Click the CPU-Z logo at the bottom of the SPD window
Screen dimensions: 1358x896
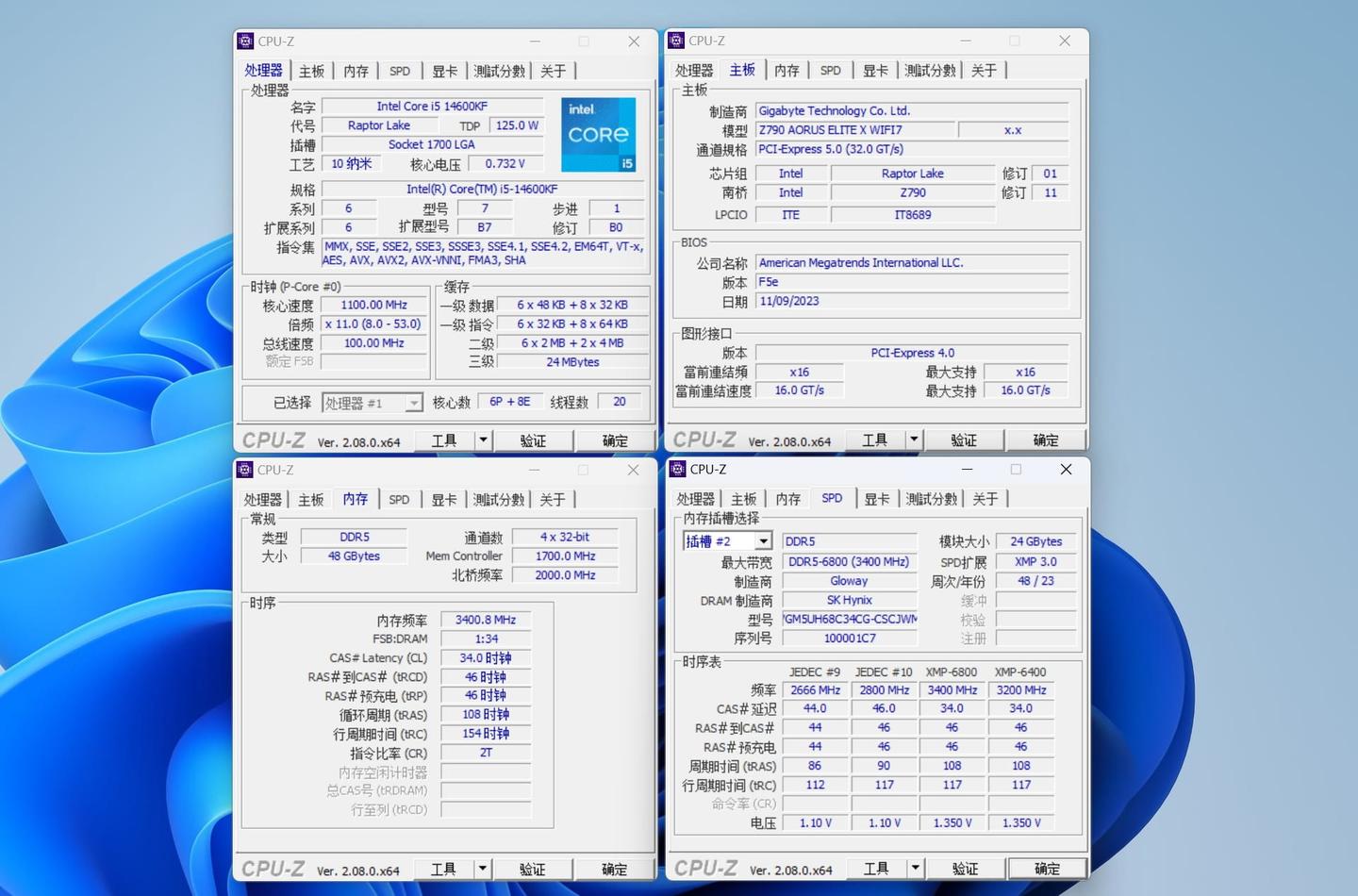click(704, 868)
